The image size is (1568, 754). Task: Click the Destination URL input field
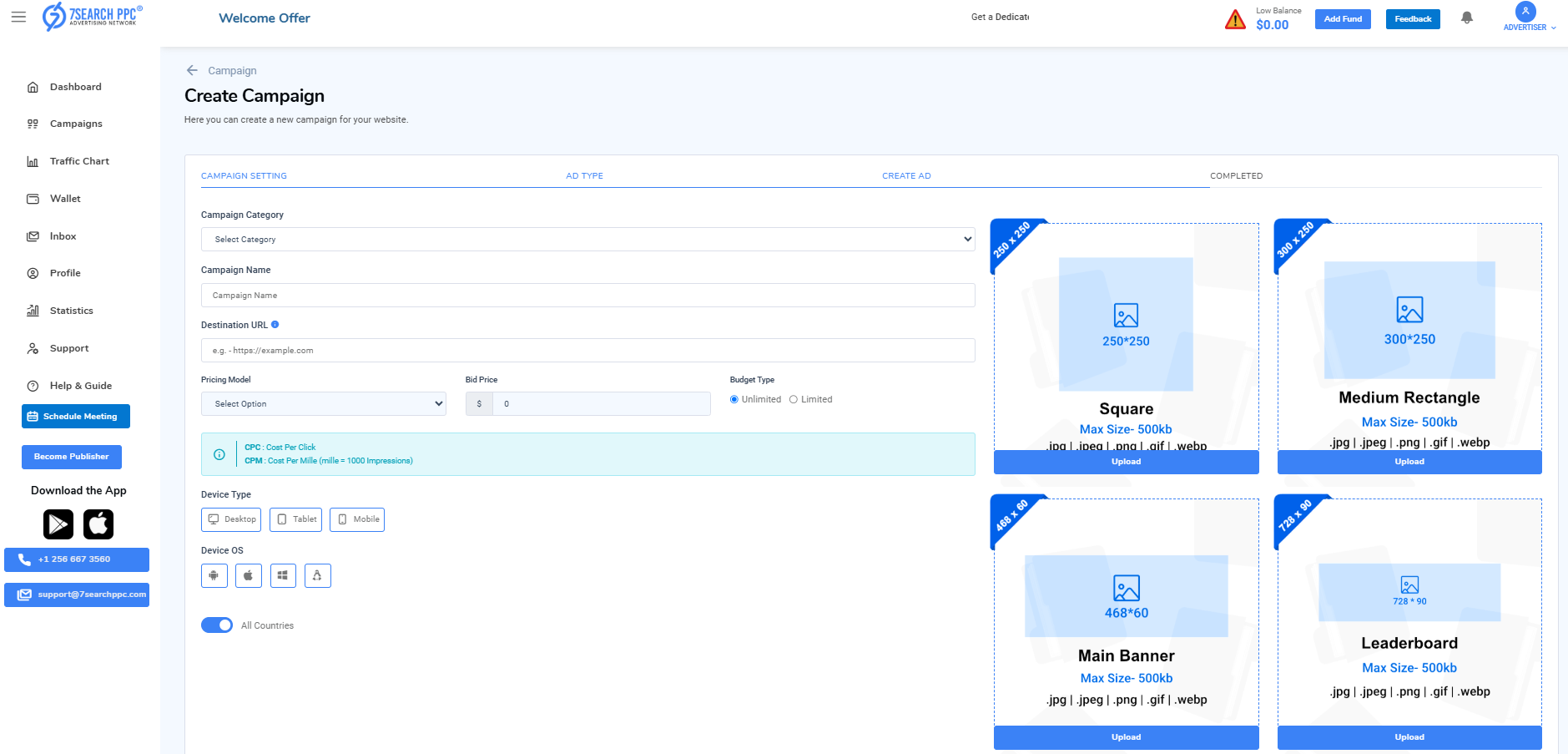[588, 351]
